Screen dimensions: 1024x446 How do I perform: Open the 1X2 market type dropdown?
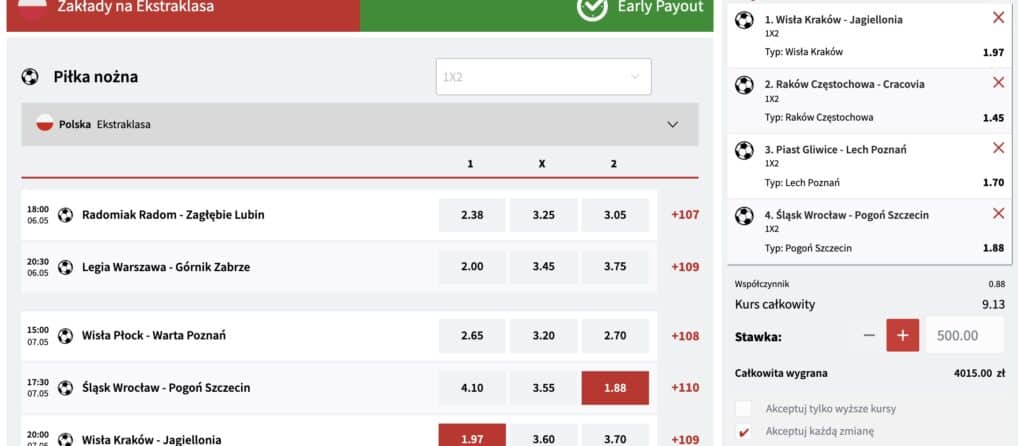[x=543, y=76]
